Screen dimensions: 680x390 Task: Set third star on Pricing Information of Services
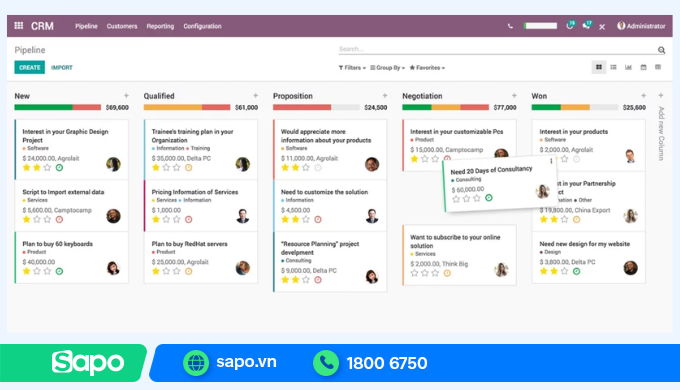click(x=177, y=220)
